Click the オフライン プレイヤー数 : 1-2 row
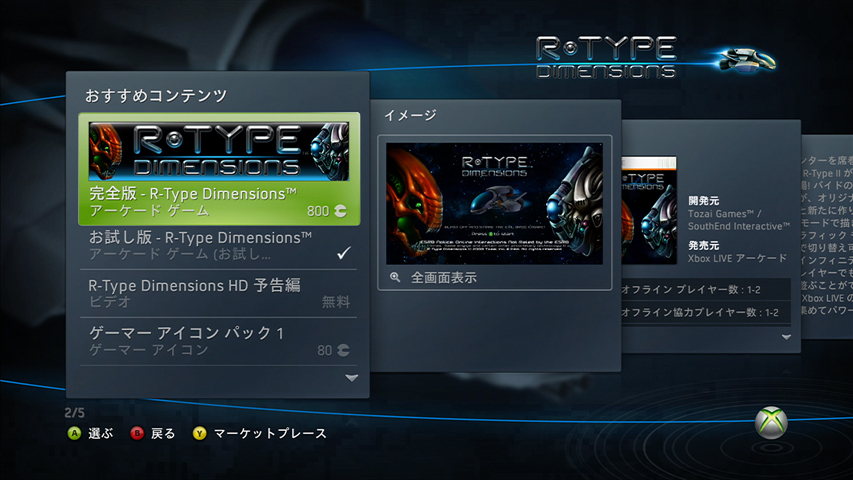Viewport: 853px width, 480px height. pyautogui.click(x=706, y=290)
